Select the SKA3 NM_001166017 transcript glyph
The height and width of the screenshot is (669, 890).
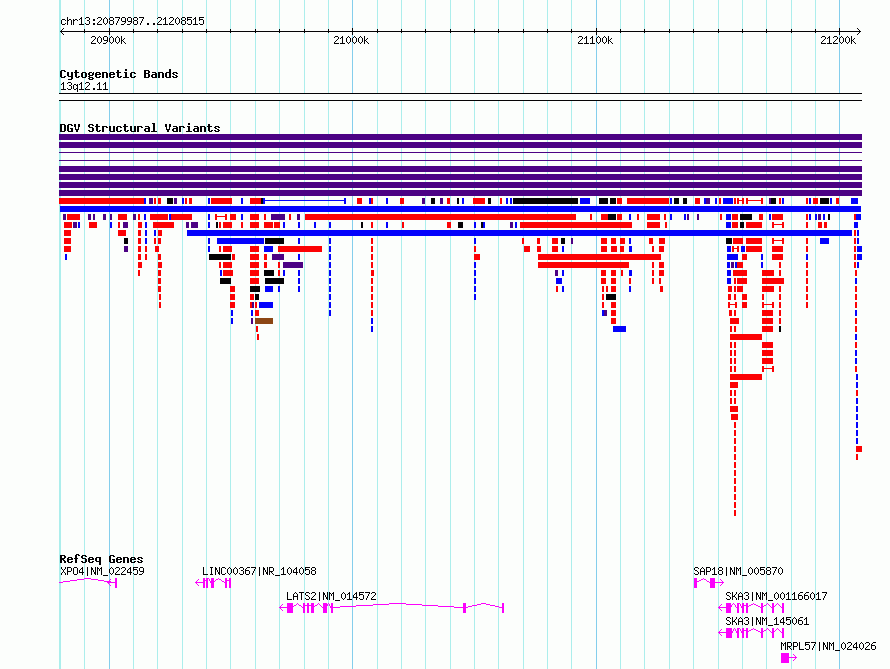[751, 608]
